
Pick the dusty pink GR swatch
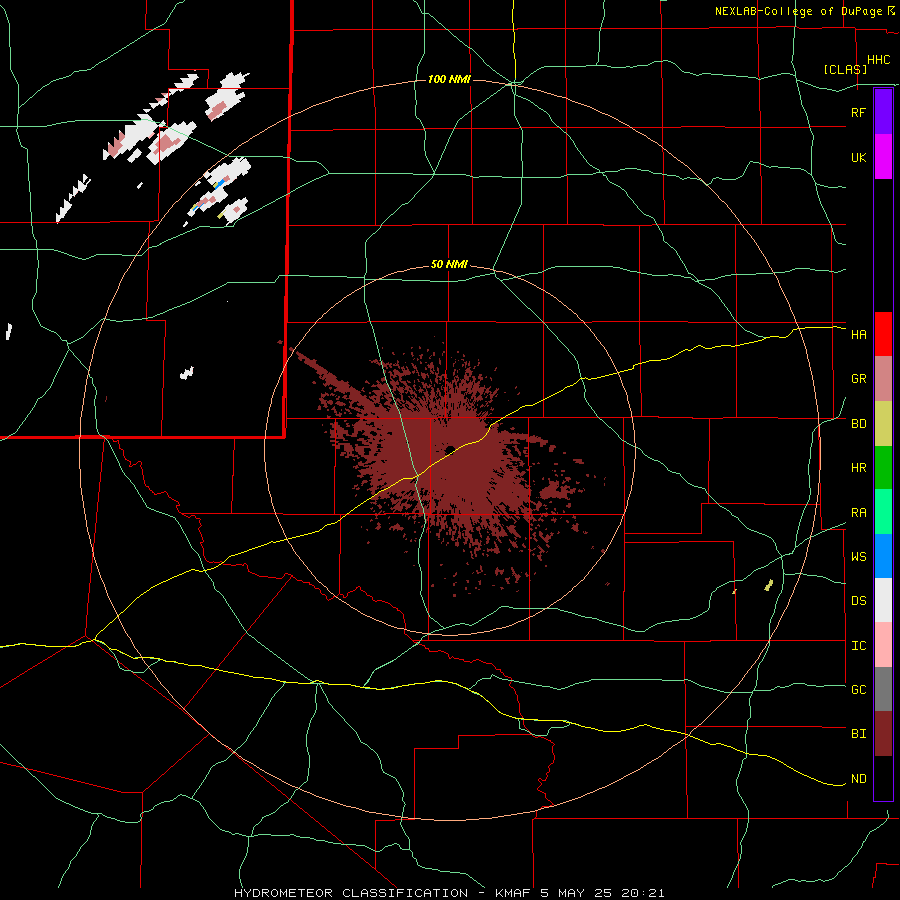(883, 379)
